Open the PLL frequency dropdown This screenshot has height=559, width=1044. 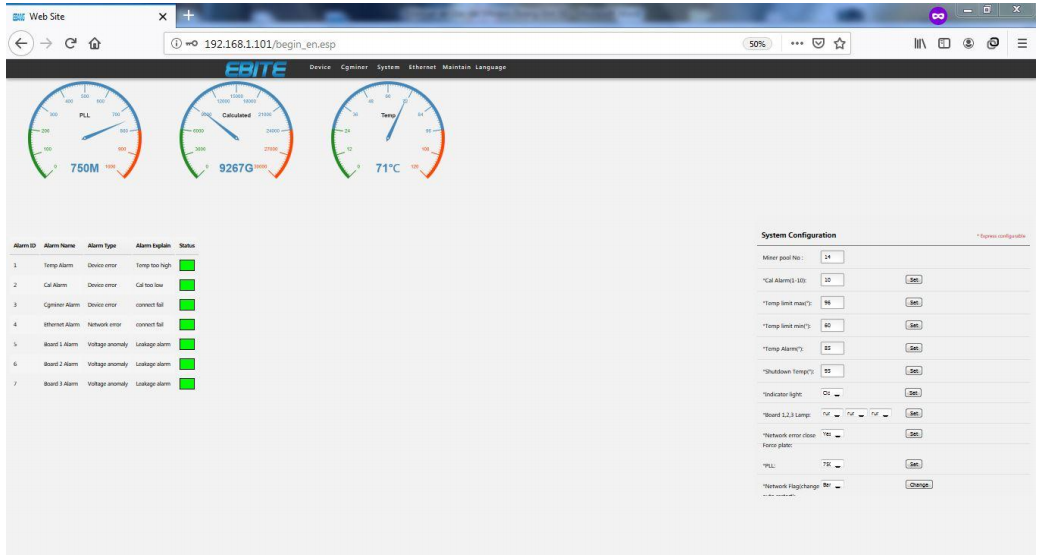[x=831, y=464]
